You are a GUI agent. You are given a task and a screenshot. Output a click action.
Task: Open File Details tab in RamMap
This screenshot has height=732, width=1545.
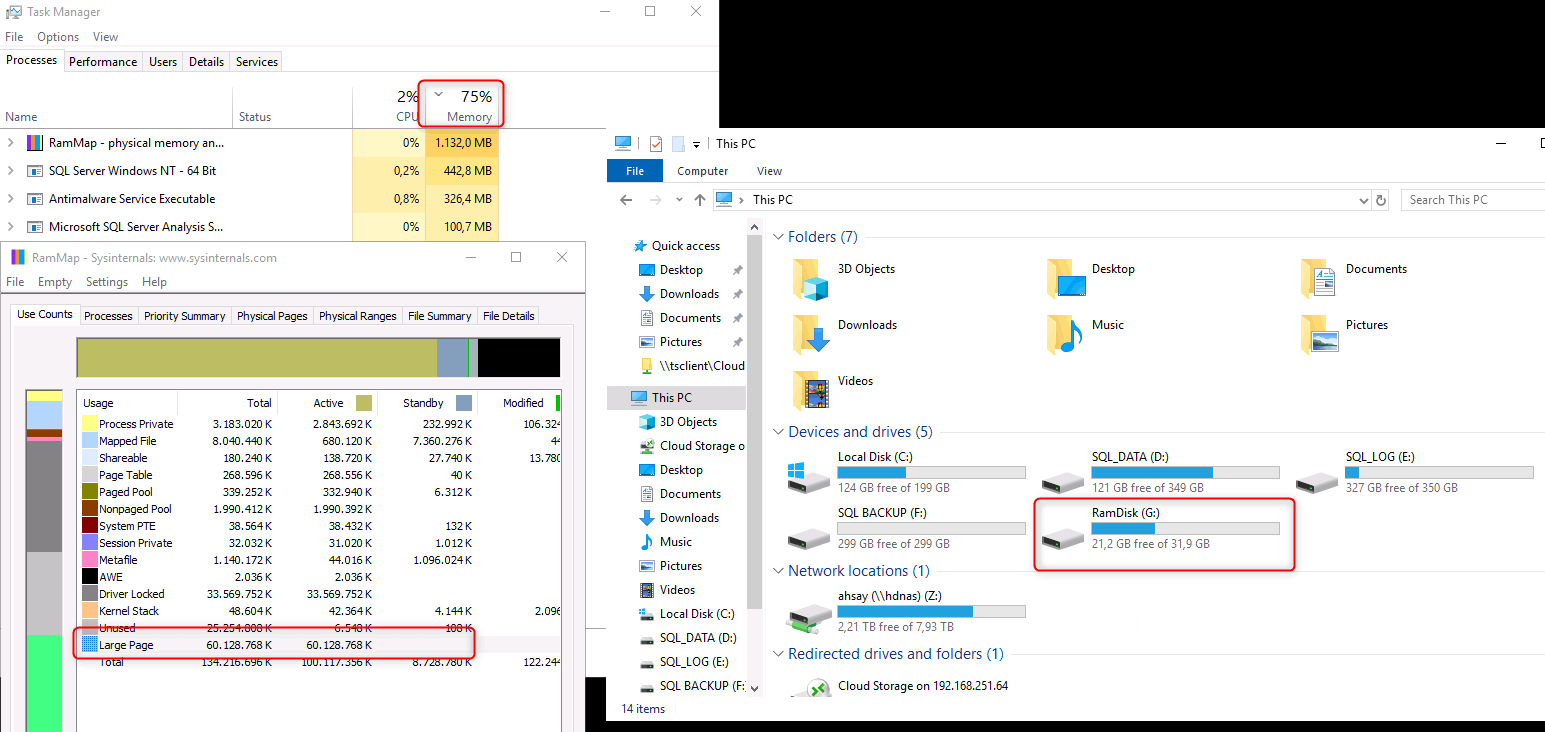(x=508, y=316)
